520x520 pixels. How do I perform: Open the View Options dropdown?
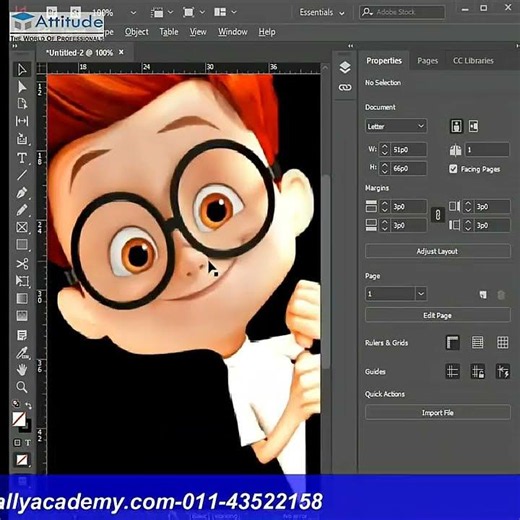(162, 13)
